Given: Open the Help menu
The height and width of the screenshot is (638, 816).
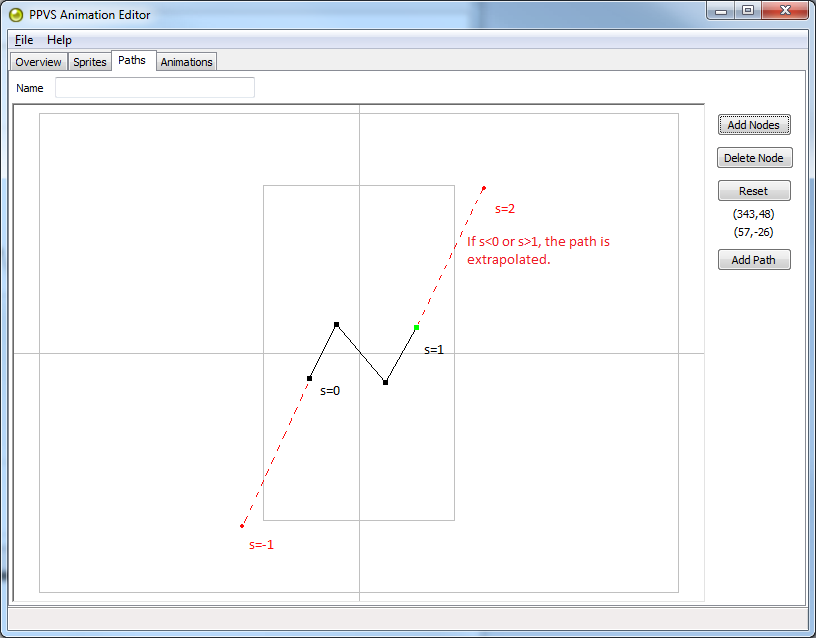Looking at the screenshot, I should [59, 40].
